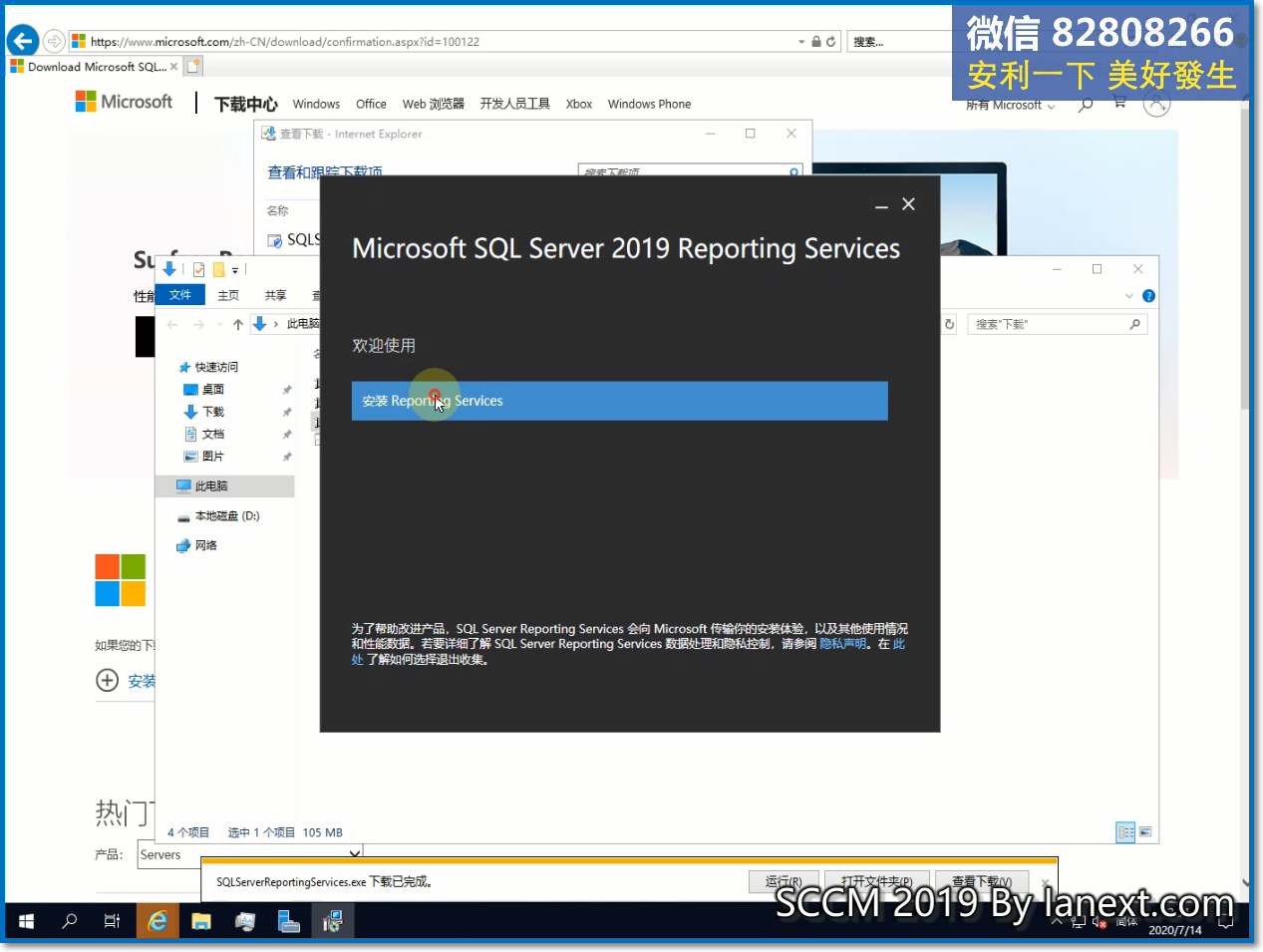
Task: Switch Explorer to large icons view
Action: point(1145,831)
